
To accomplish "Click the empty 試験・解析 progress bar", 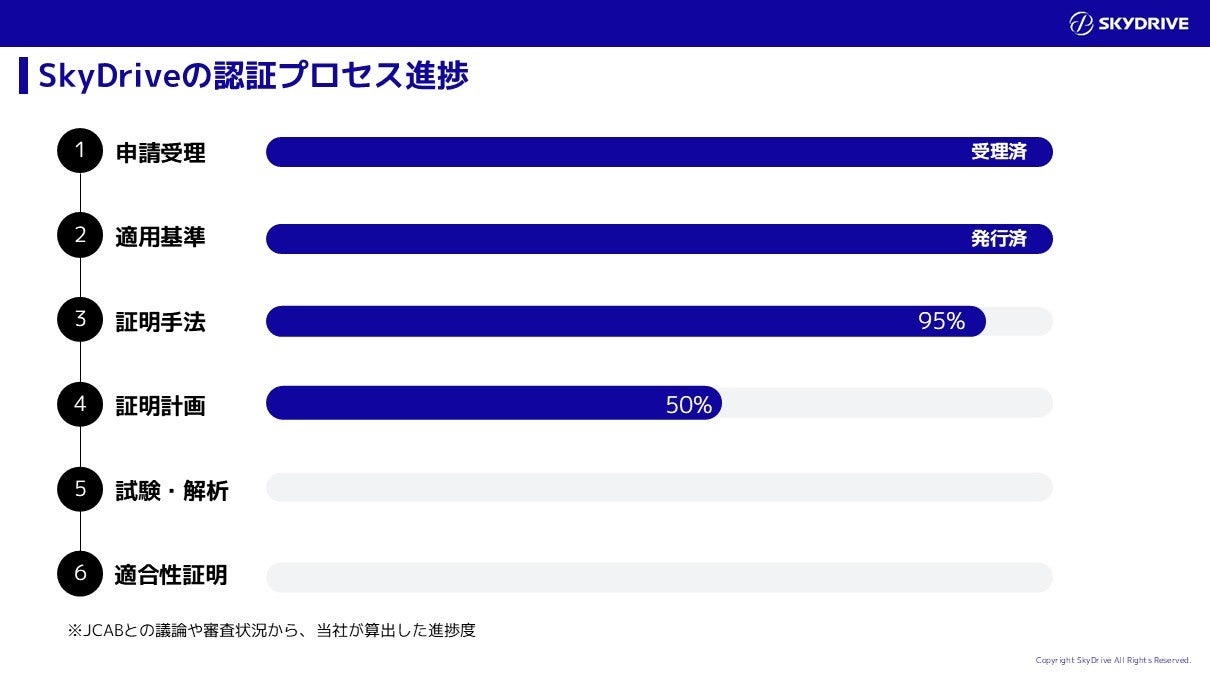I will pyautogui.click(x=659, y=488).
